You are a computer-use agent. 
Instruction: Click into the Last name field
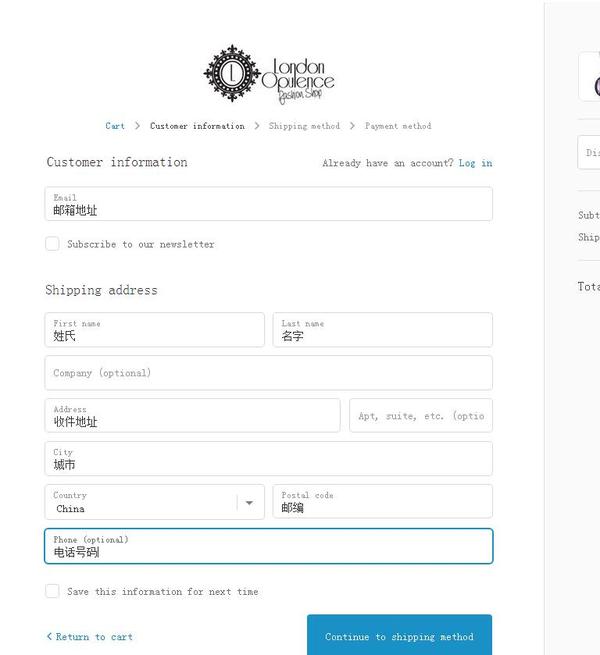point(382,330)
